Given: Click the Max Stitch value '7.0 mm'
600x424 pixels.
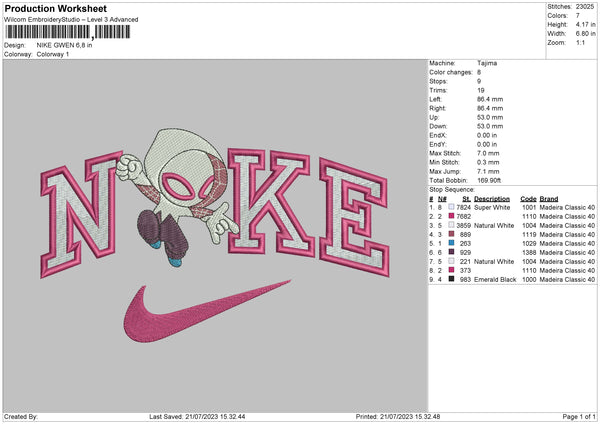Looking at the screenshot, I should pos(488,153).
